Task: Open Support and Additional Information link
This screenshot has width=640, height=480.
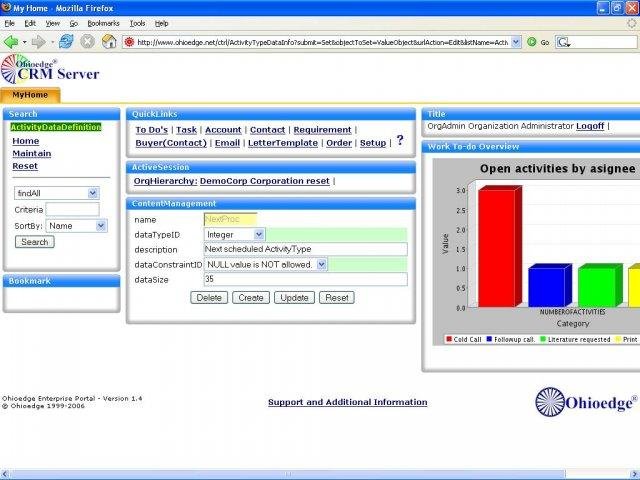Action: [x=348, y=402]
